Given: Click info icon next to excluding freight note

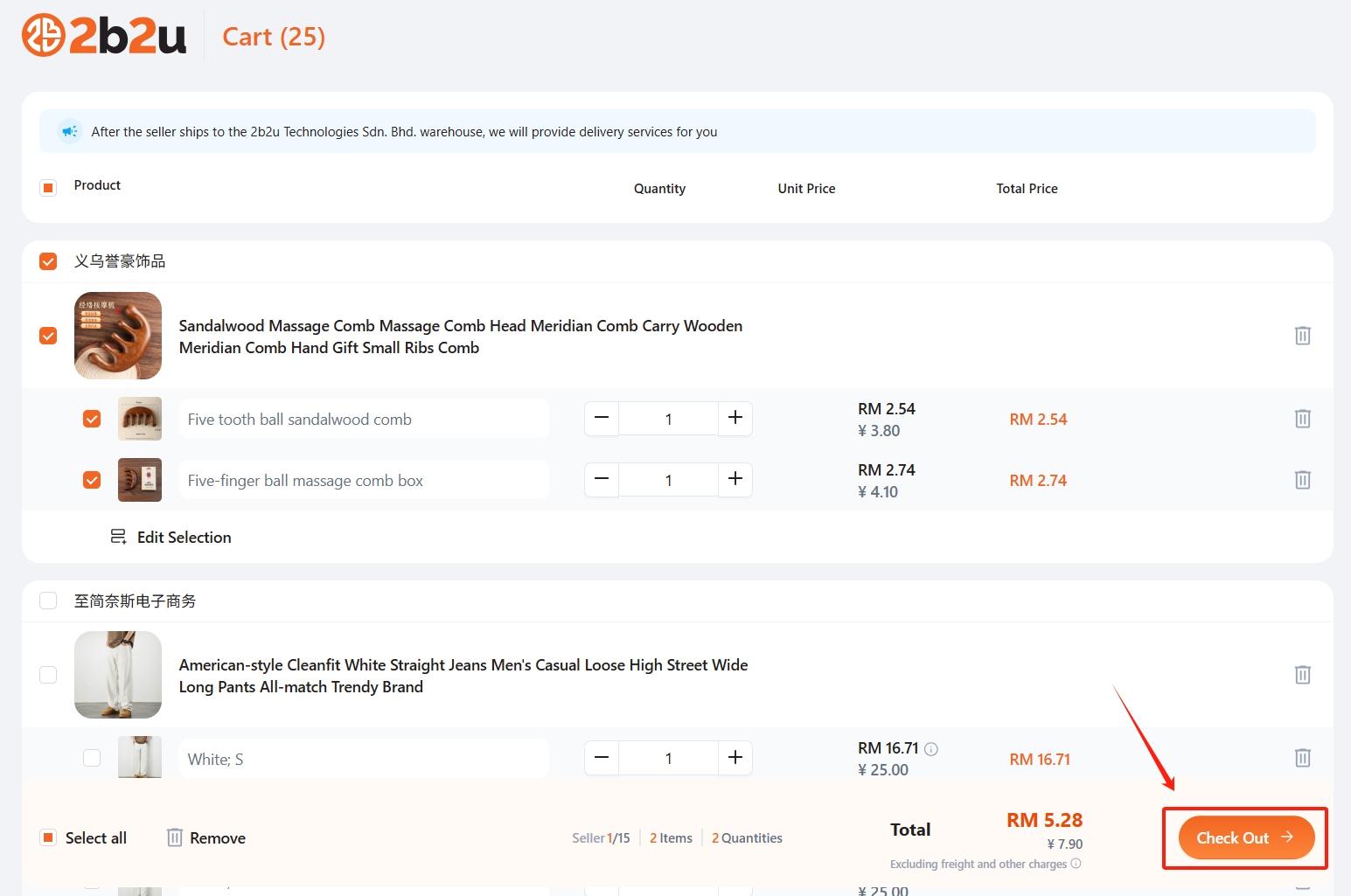Looking at the screenshot, I should (1076, 864).
